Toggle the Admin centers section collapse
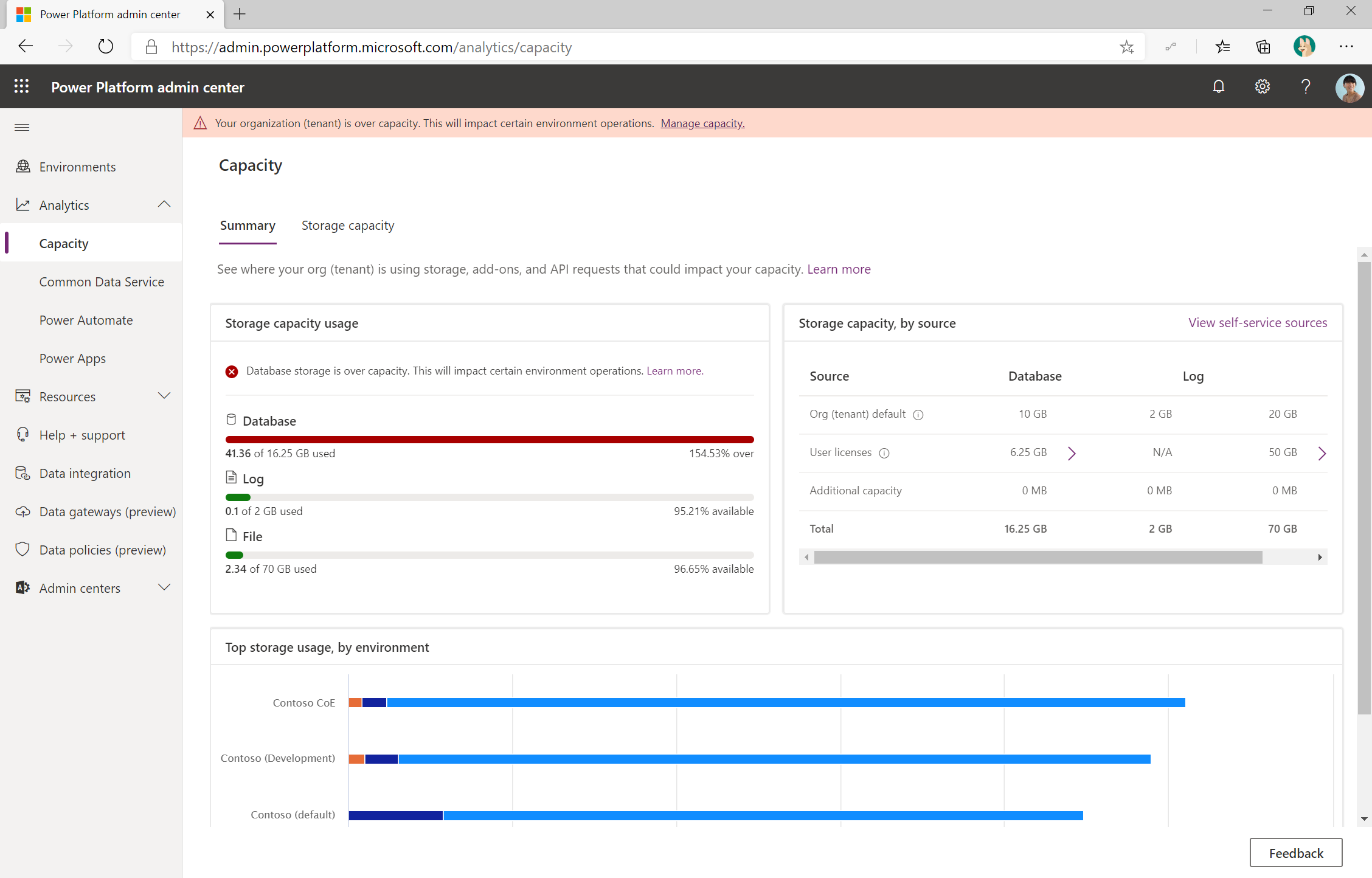Image resolution: width=1372 pixels, height=878 pixels. (167, 588)
